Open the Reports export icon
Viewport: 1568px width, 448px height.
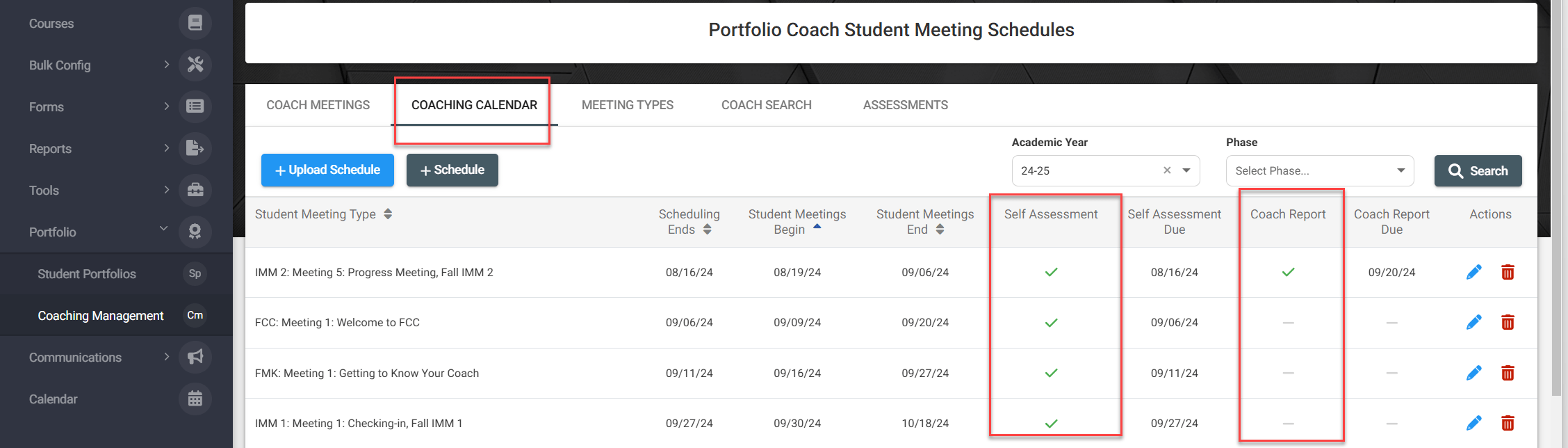click(195, 148)
